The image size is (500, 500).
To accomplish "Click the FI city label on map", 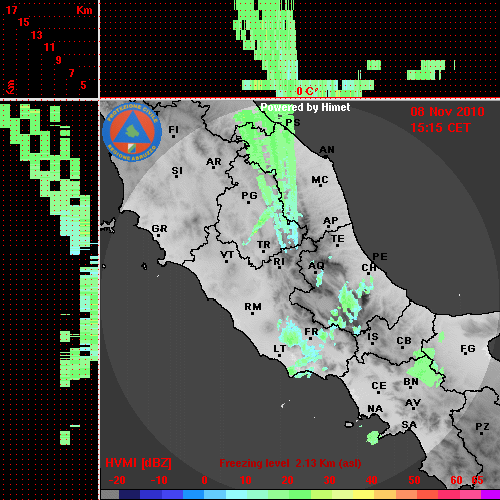I will click(173, 129).
